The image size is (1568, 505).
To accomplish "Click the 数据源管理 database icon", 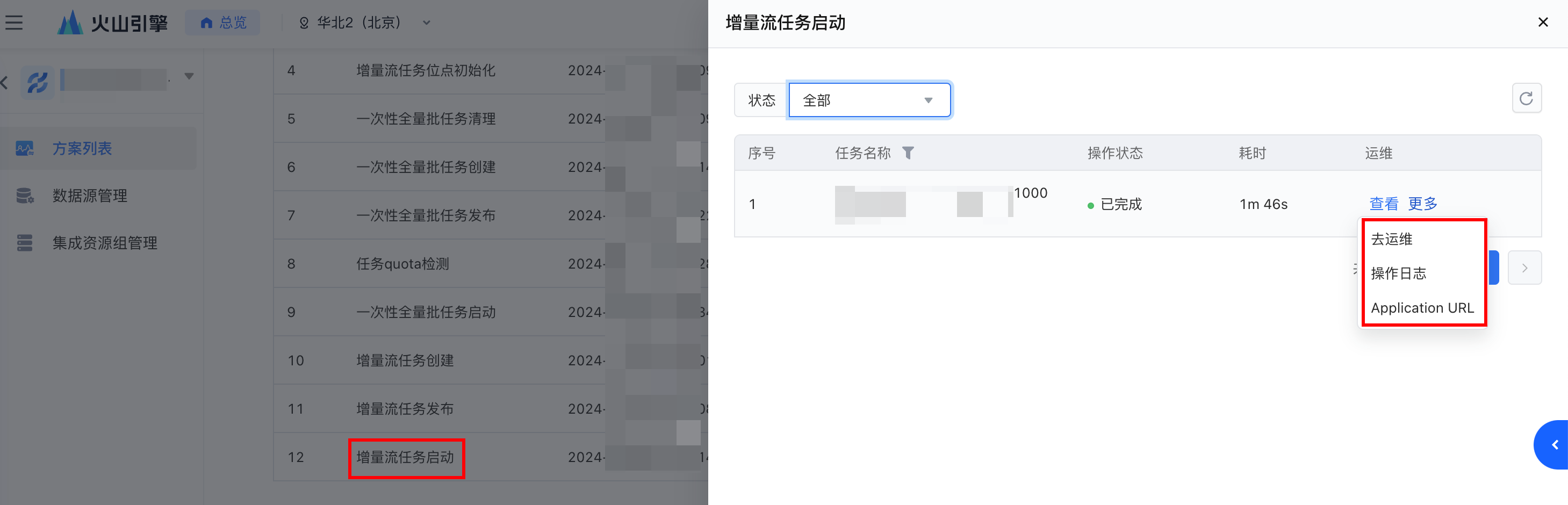I will (x=24, y=196).
